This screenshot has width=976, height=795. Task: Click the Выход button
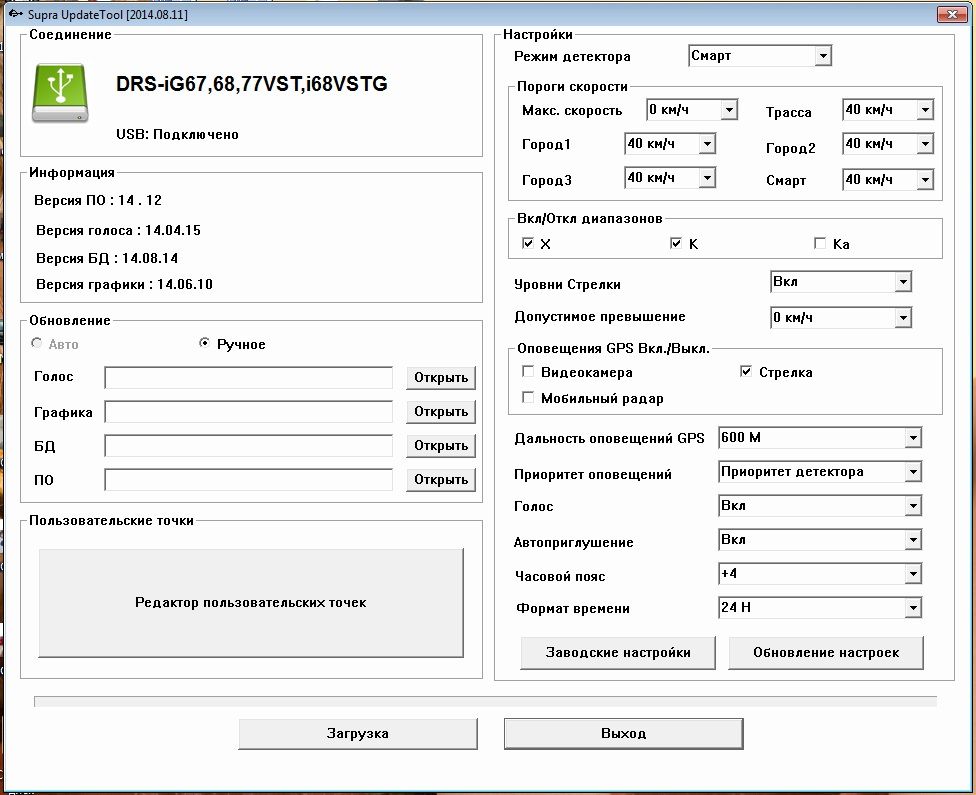pos(624,734)
